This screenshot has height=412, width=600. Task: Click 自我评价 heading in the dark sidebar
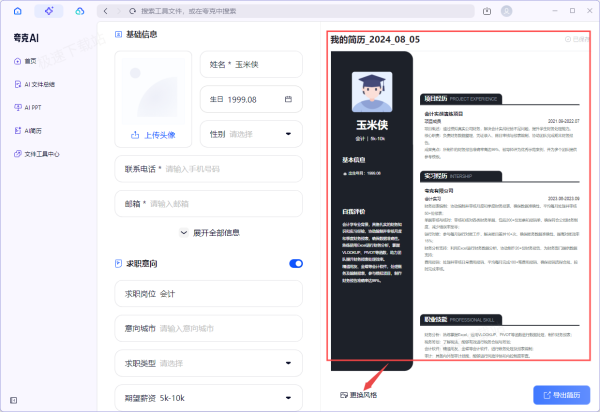[x=354, y=212]
